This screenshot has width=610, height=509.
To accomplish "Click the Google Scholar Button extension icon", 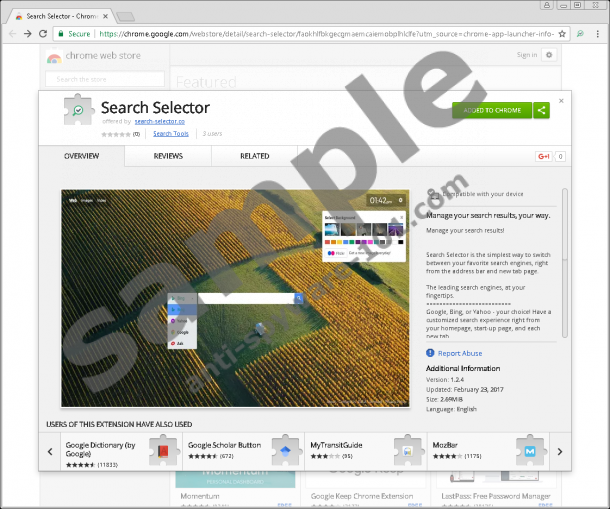I will tap(285, 452).
